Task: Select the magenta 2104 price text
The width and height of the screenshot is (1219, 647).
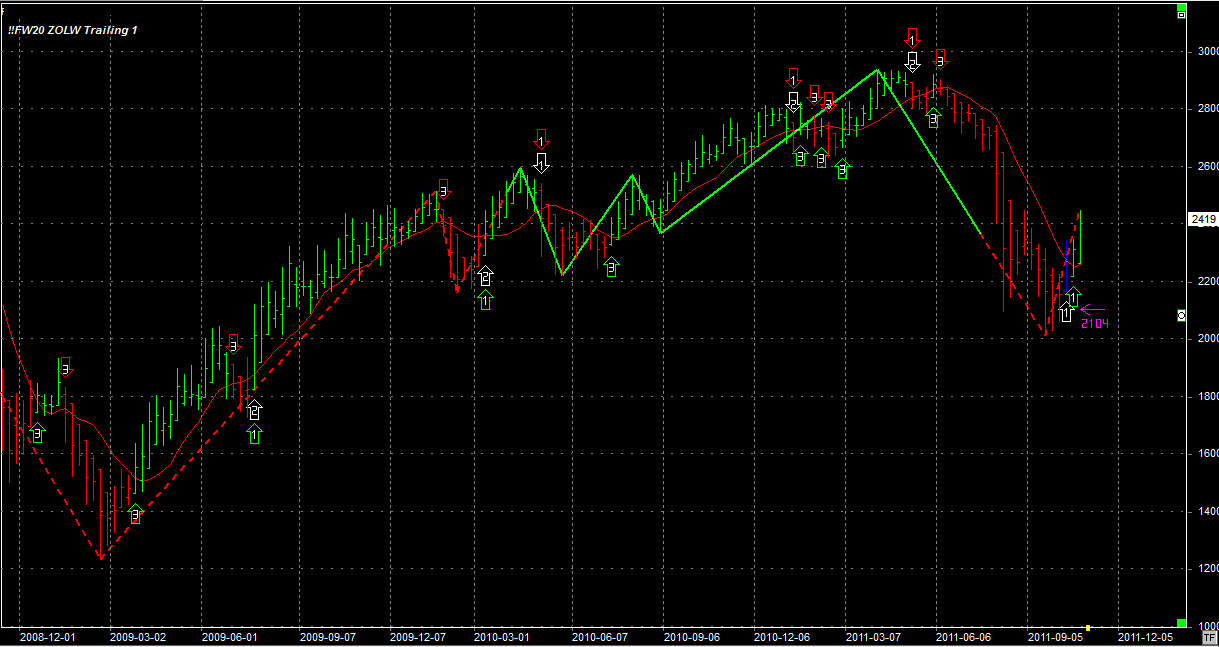Action: click(x=1094, y=324)
